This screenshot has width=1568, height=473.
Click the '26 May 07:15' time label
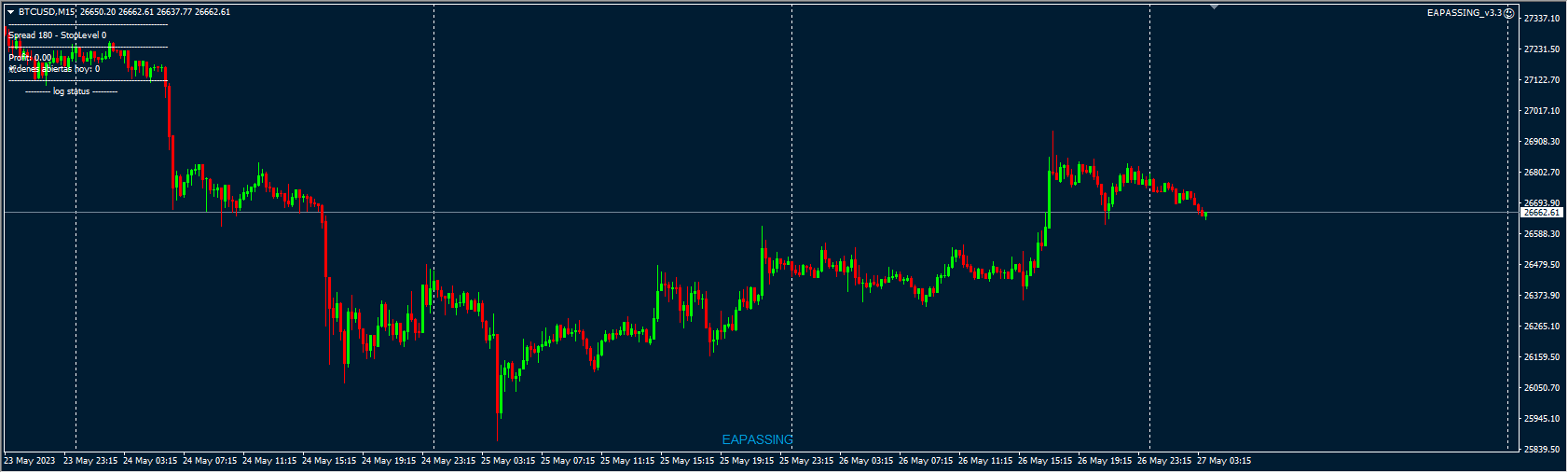point(926,461)
